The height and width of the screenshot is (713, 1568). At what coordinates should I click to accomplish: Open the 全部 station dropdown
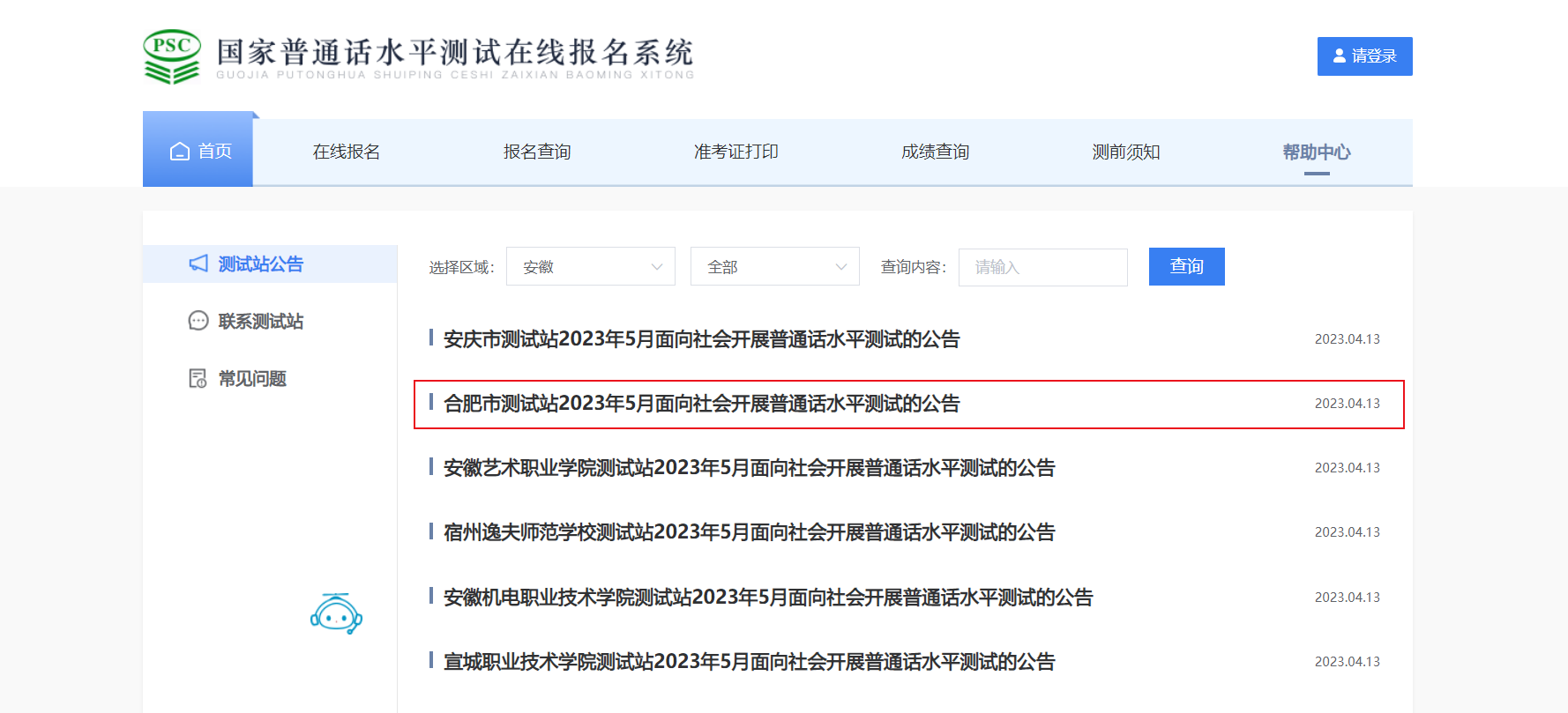coord(775,266)
